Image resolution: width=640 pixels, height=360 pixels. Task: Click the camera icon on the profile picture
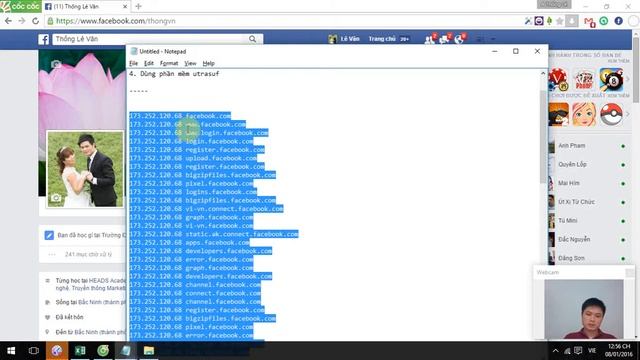[56, 198]
